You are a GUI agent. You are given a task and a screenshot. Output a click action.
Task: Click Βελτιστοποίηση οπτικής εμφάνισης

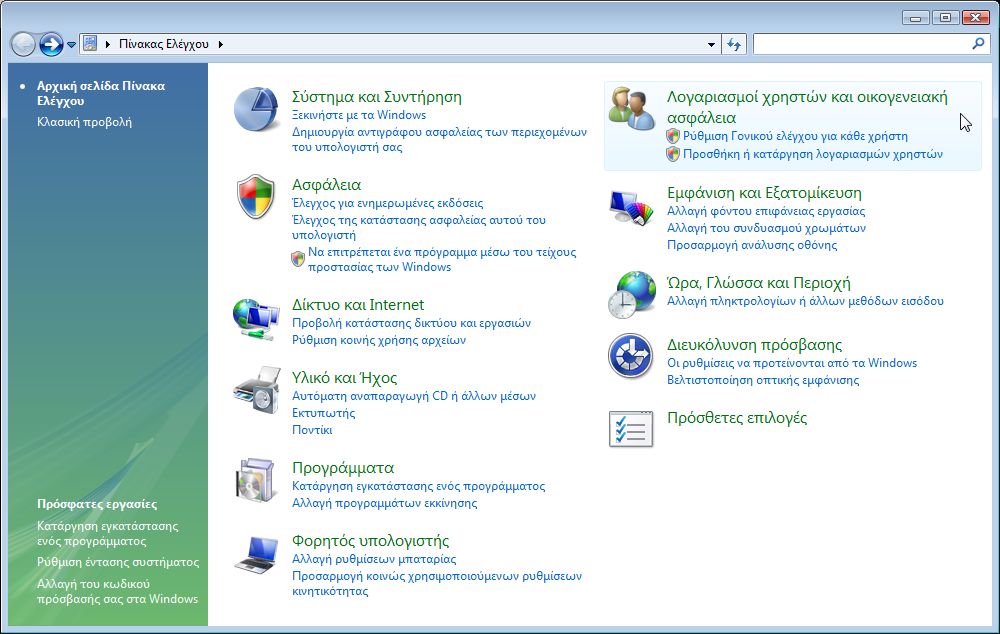[x=763, y=380]
